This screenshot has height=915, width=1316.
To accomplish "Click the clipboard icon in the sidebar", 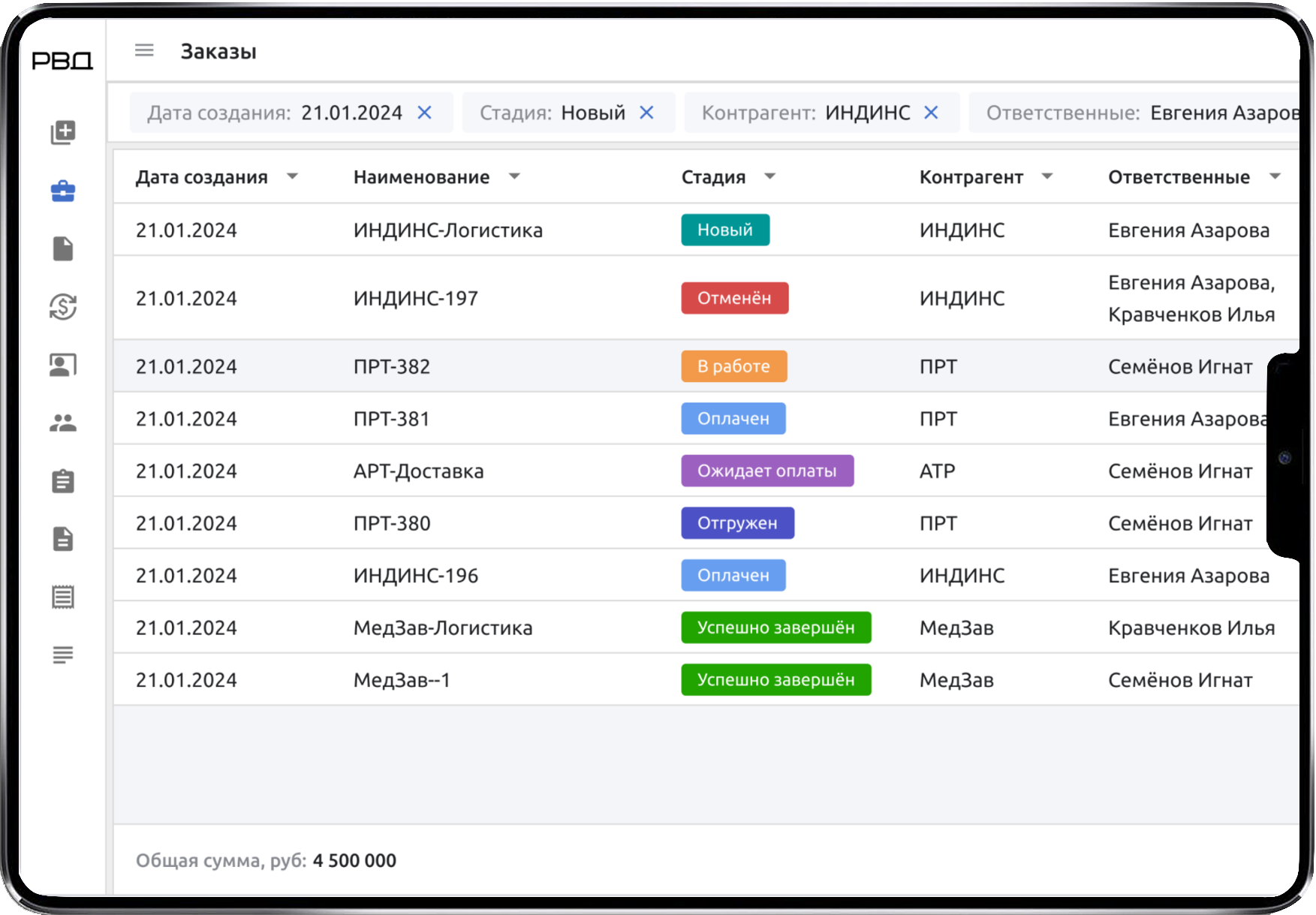I will (64, 481).
